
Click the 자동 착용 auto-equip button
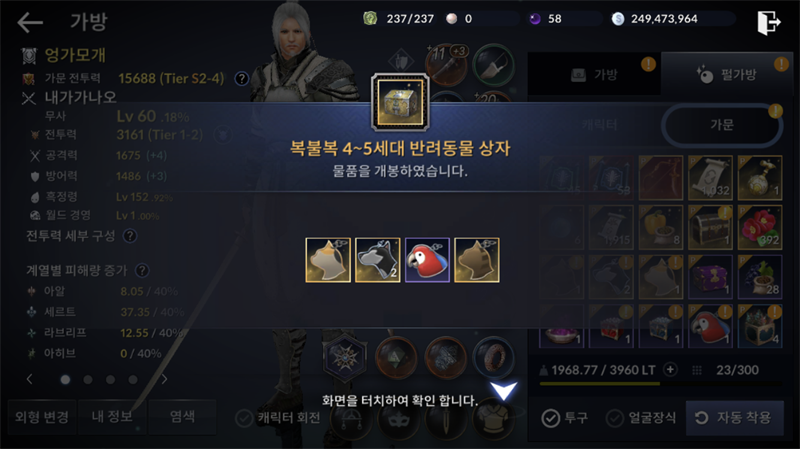point(735,418)
